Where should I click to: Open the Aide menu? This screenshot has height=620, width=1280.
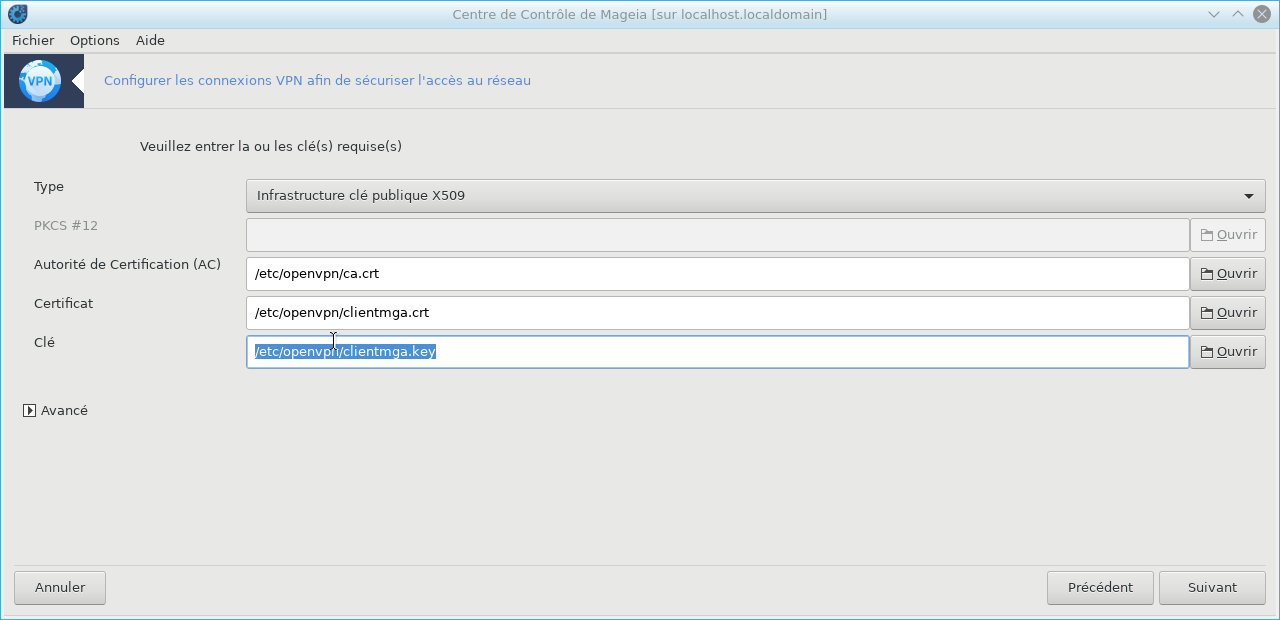(150, 40)
